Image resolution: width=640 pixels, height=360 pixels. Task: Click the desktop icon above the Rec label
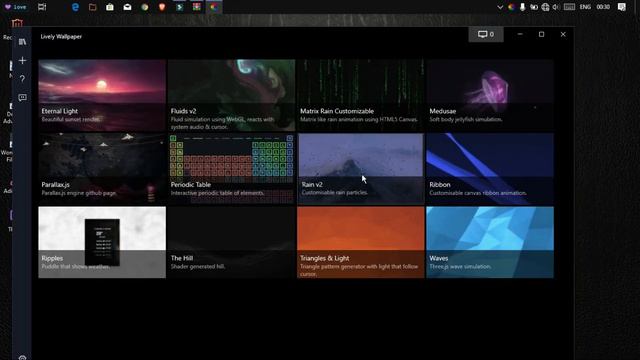pos(17,23)
